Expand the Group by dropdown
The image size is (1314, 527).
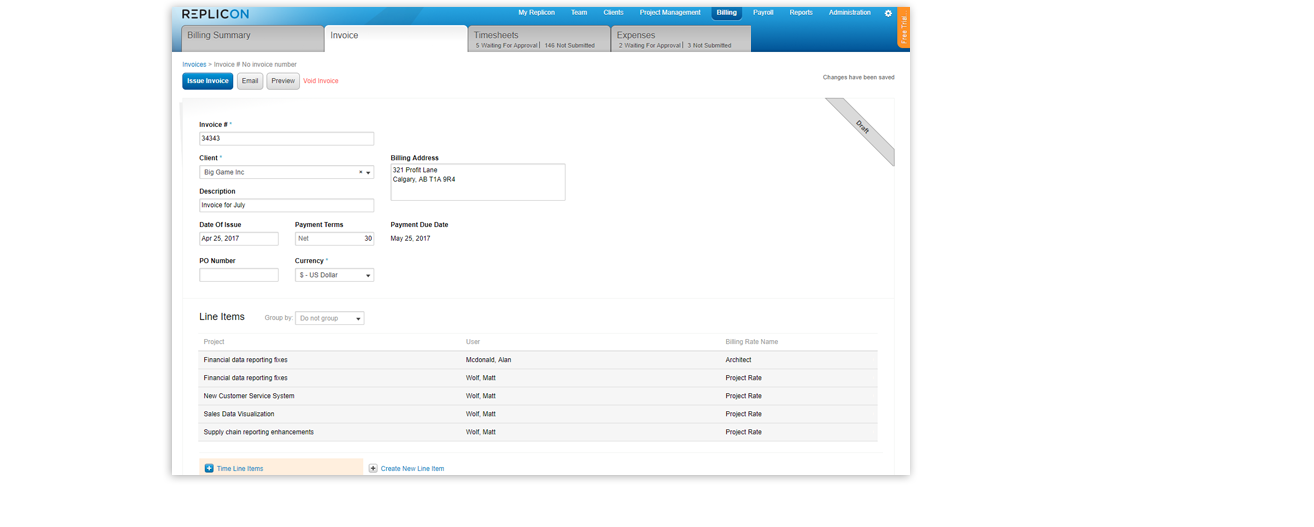pyautogui.click(x=330, y=318)
